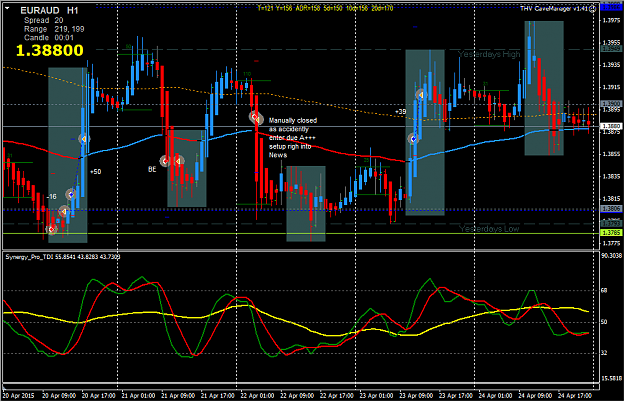Click the 20 Apr 2015 date label

click(x=18, y=396)
